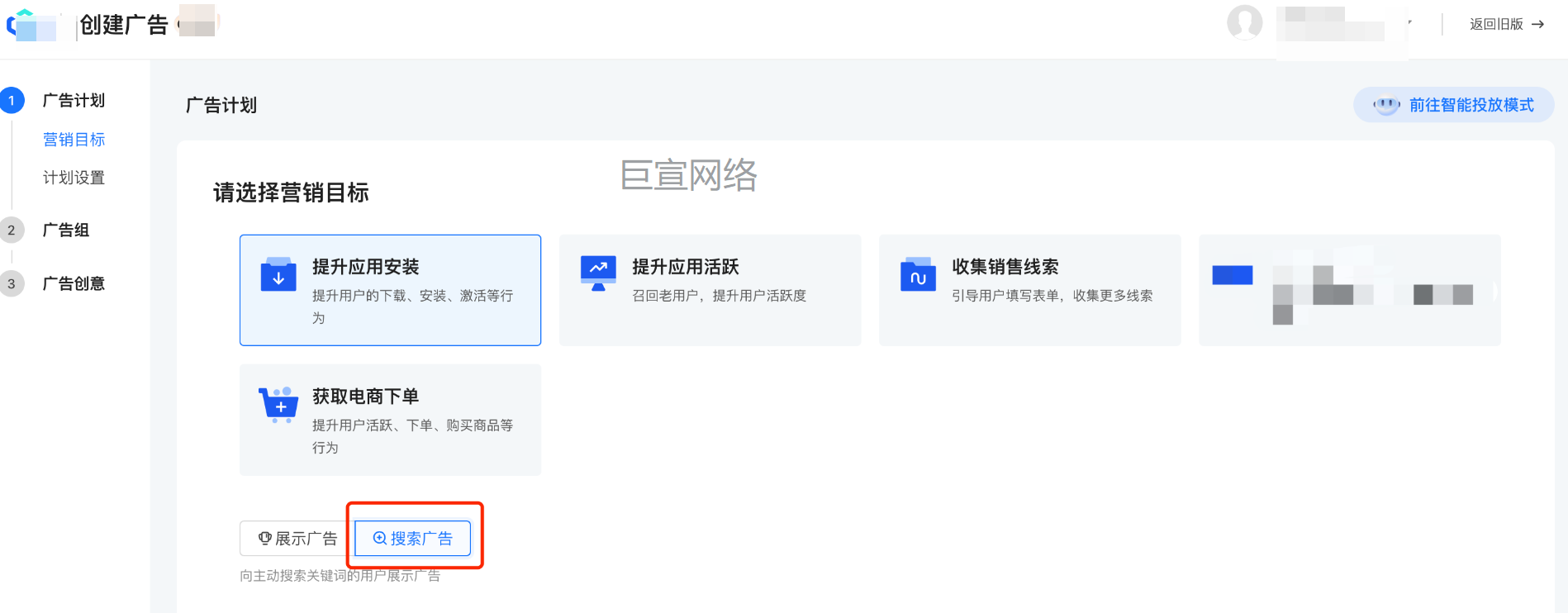1568x613 pixels.
Task: Click the magnifier icon inside 搜索广告 button
Action: coord(380,538)
